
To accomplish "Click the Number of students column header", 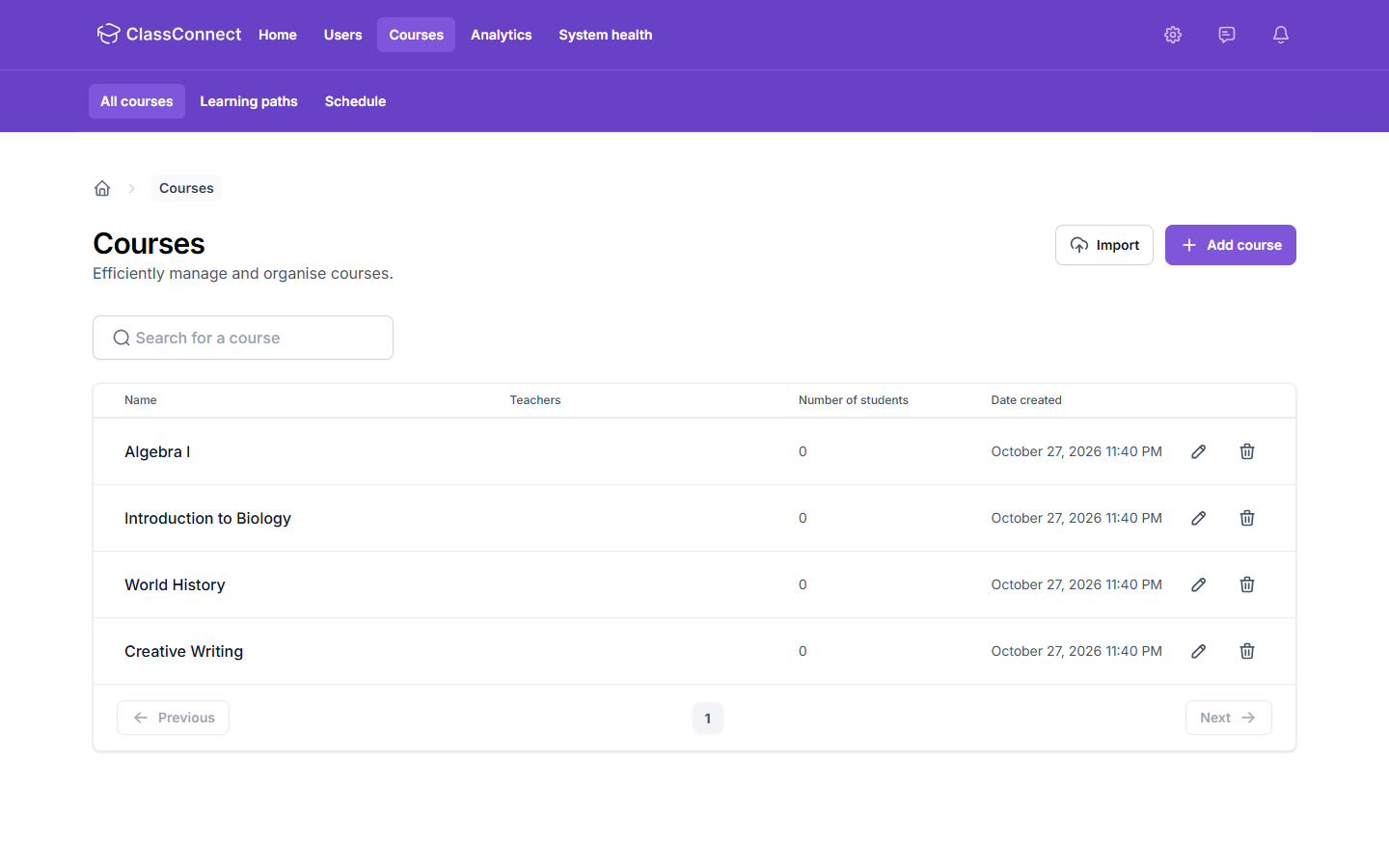I will click(854, 400).
